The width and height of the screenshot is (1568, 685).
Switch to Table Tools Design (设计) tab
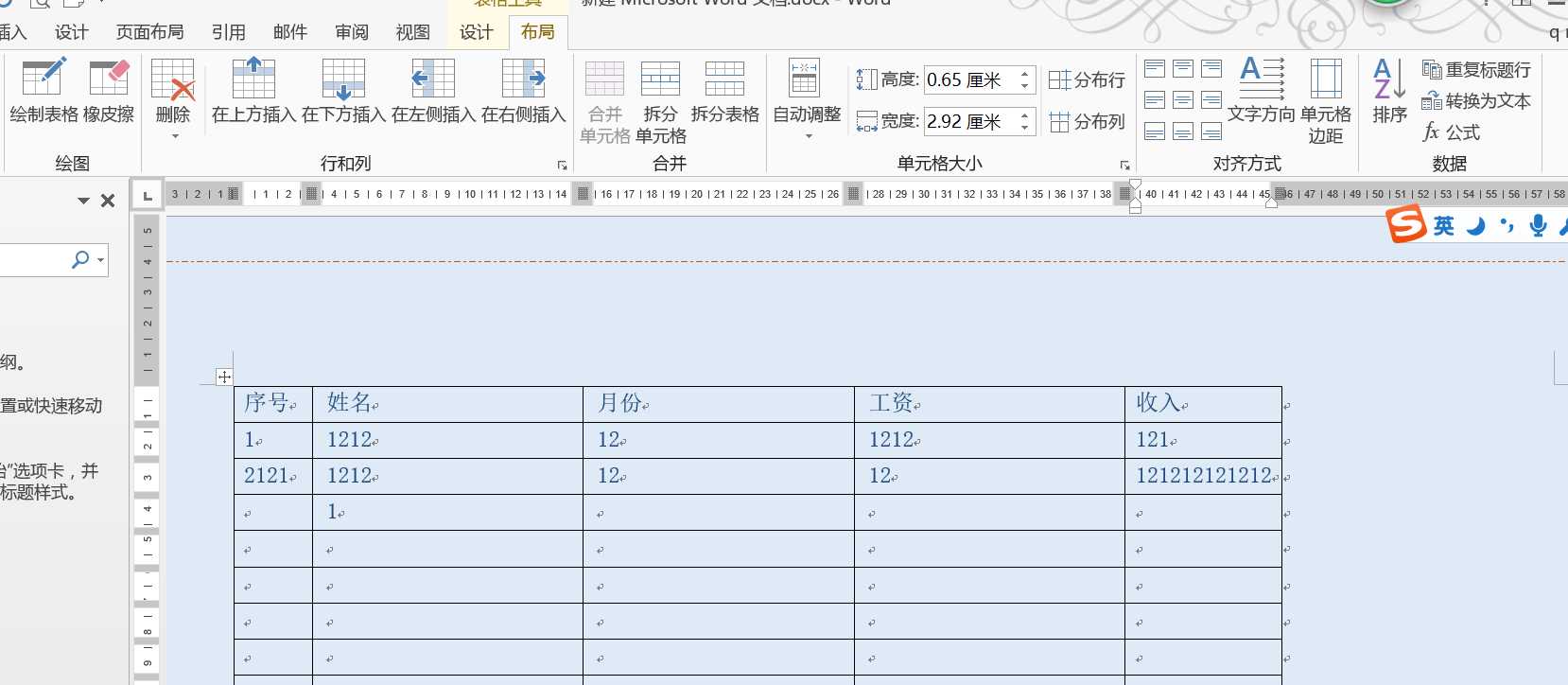476,32
